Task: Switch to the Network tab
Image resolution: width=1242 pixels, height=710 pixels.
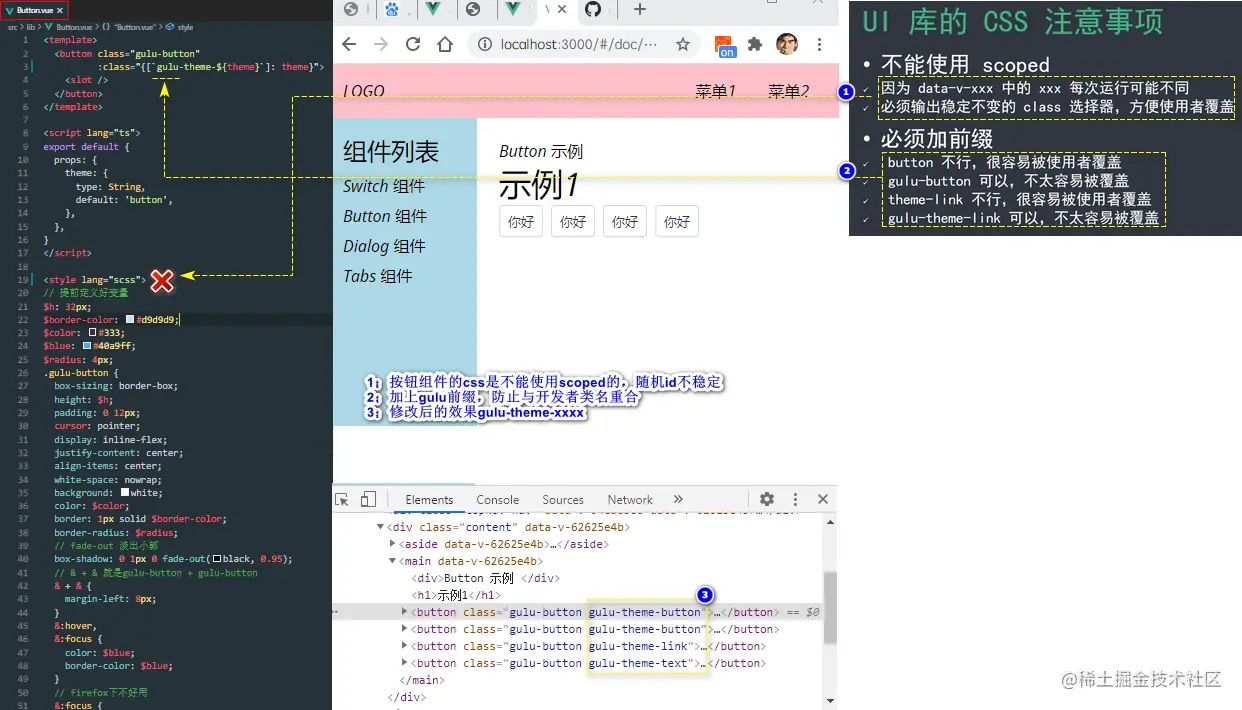Action: pos(630,500)
